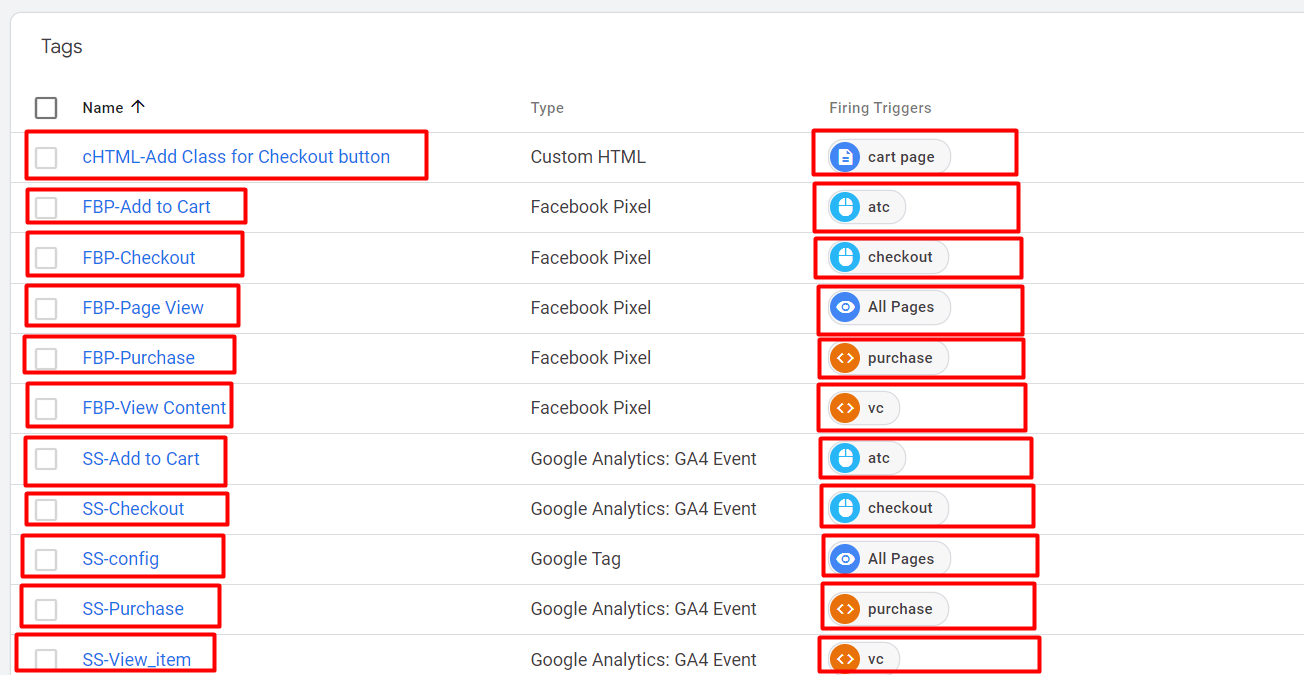1304x675 pixels.
Task: Open the FBP-View Content tag
Action: point(154,408)
